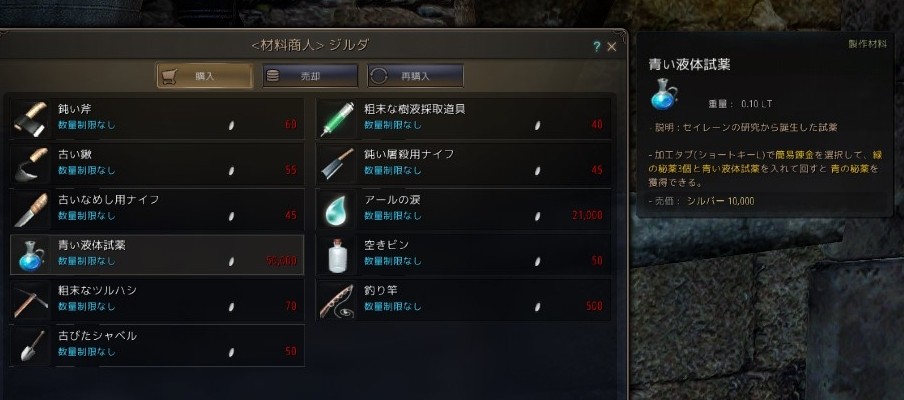Select the 釣り竿 row priced at 500
The image size is (904, 400).
coord(464,300)
